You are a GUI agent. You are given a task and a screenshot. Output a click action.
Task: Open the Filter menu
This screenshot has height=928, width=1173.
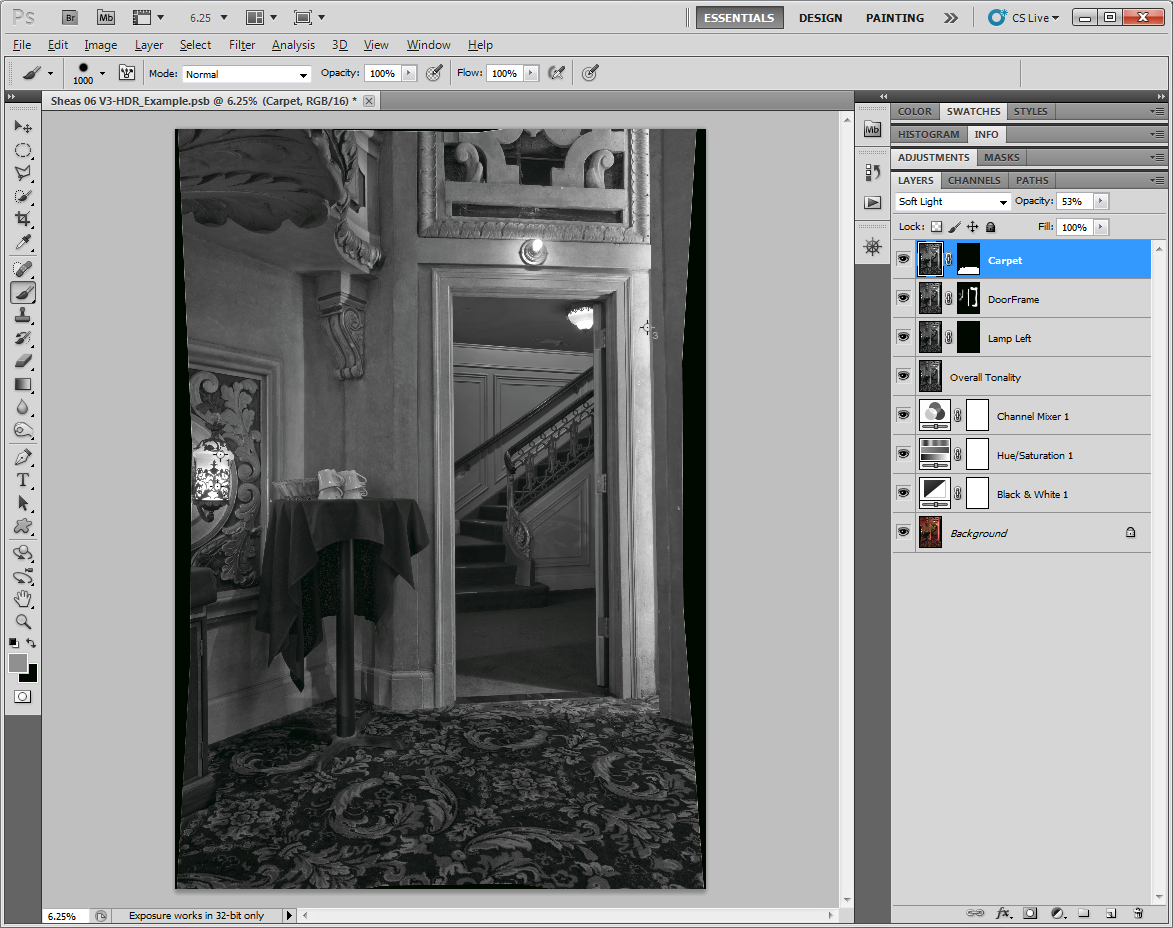pos(242,45)
